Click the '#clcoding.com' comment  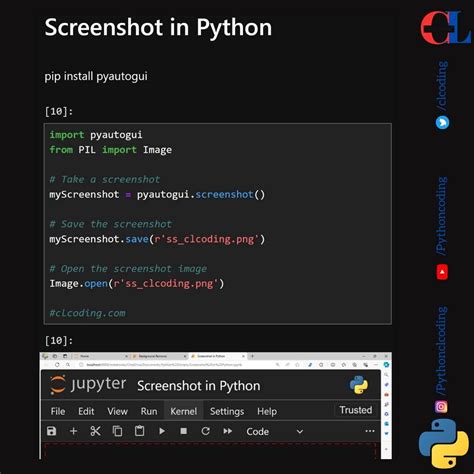click(87, 313)
